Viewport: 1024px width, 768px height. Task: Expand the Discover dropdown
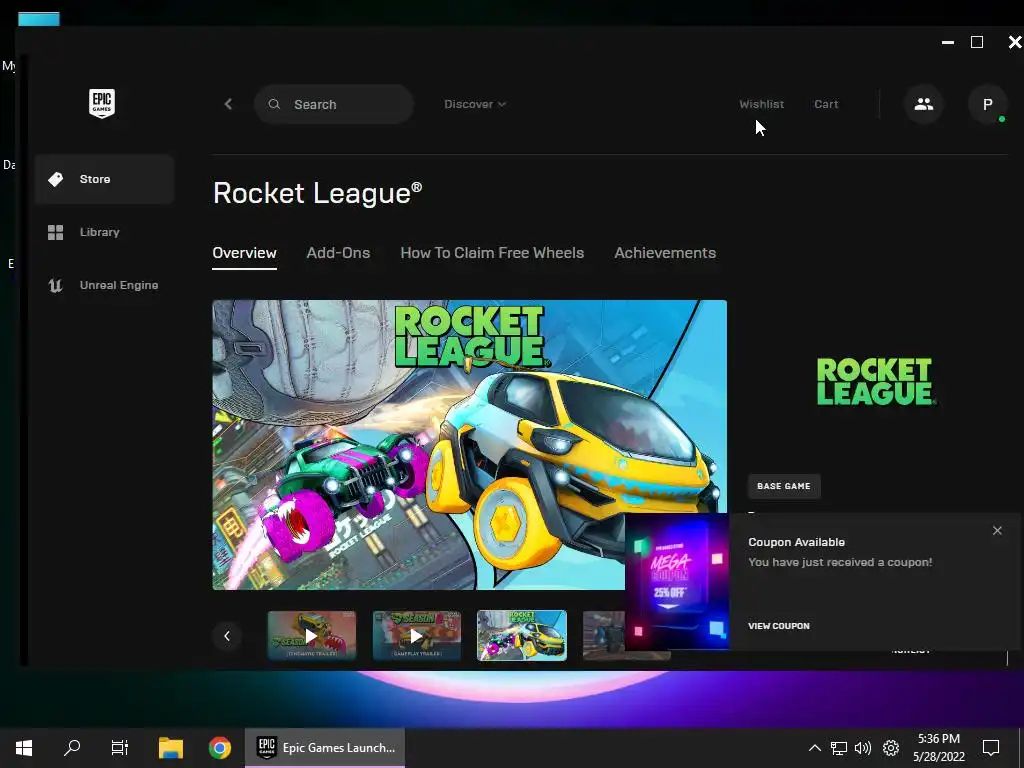[x=475, y=104]
